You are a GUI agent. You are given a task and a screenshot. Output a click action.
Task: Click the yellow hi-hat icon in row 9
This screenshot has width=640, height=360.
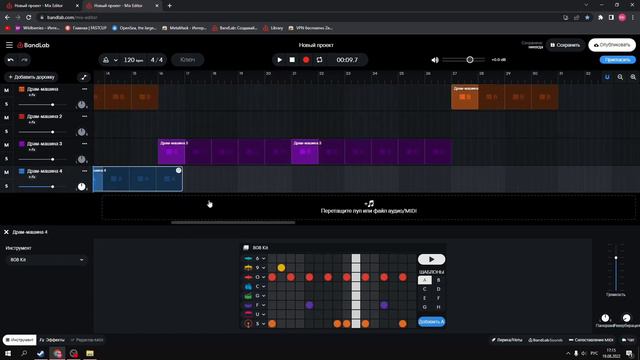coord(248,268)
